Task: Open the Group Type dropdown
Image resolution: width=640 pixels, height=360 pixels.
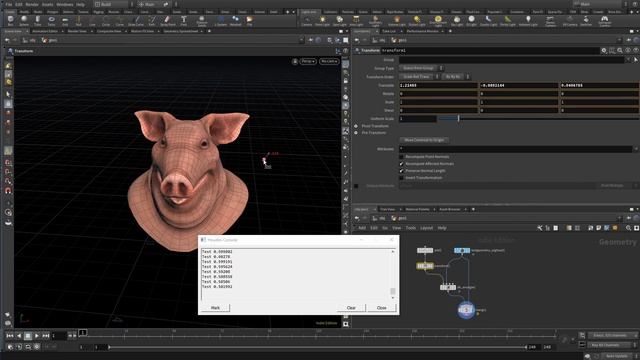Action: (421, 68)
